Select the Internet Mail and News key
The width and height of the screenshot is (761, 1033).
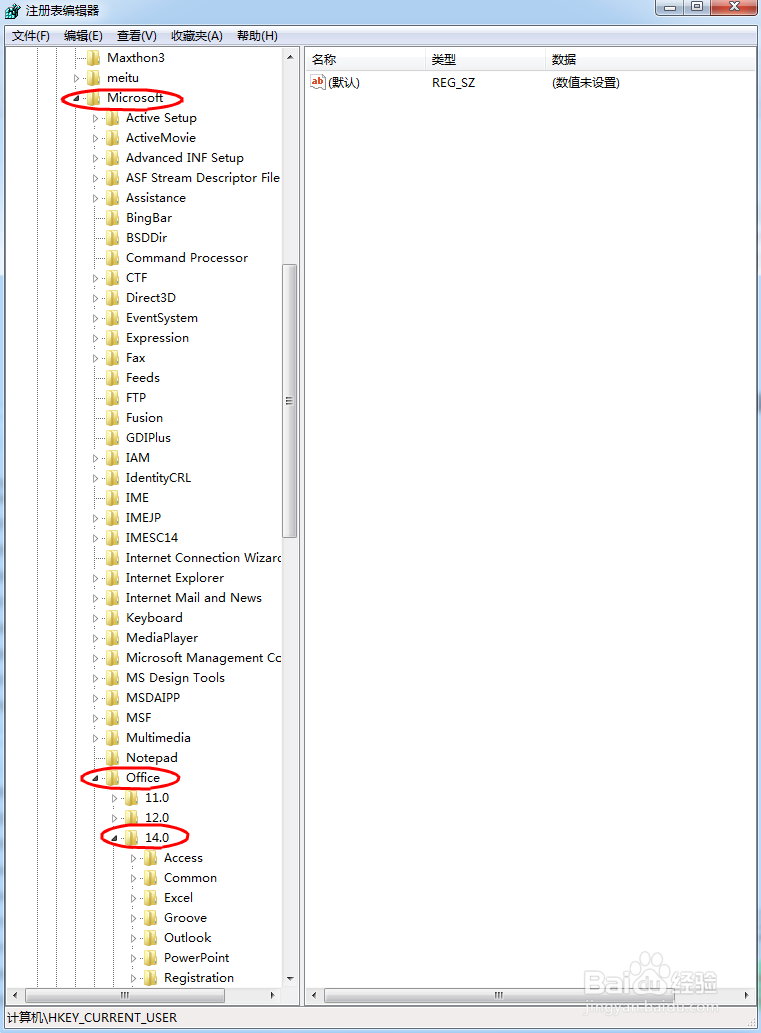click(194, 598)
